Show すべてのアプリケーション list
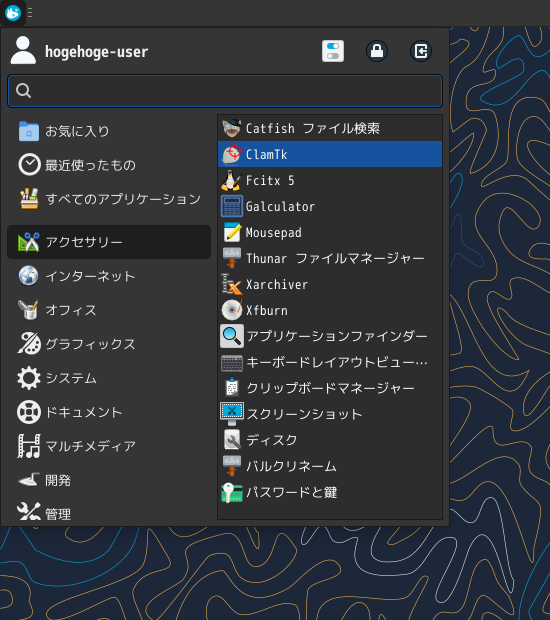 pyautogui.click(x=109, y=199)
